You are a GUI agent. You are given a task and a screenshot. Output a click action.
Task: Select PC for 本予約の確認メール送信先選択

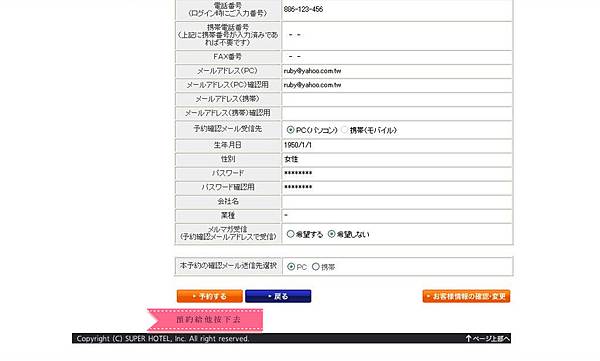291,267
